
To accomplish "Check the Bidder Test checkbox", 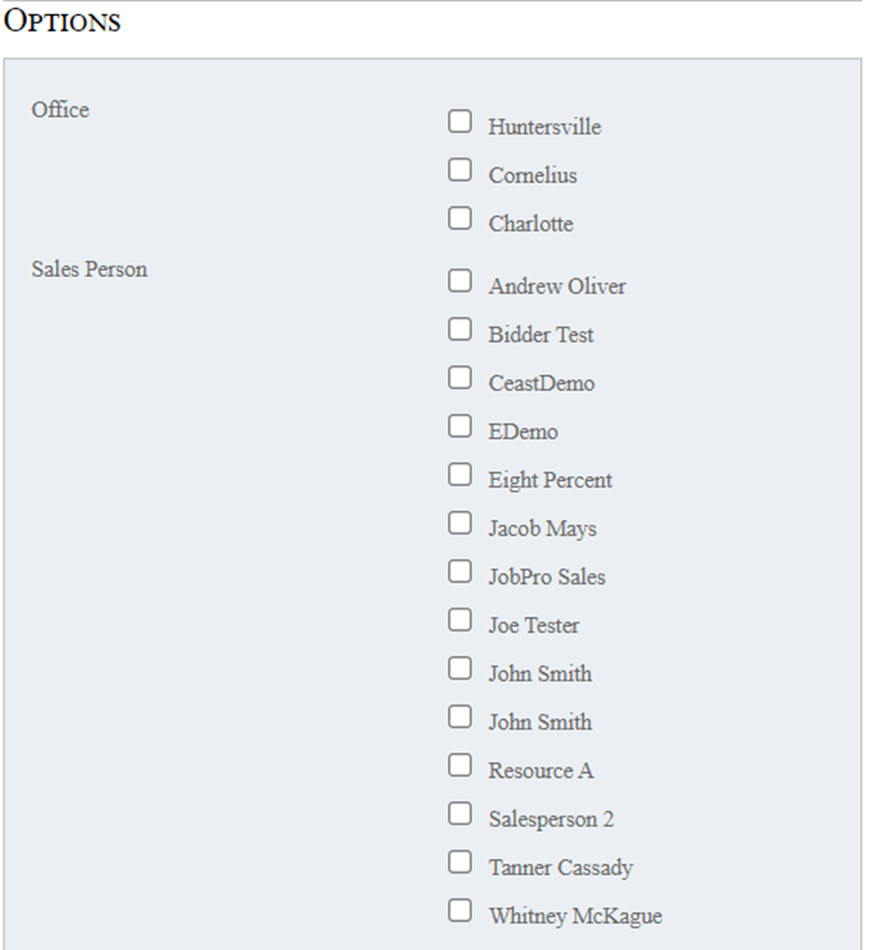I will [459, 329].
